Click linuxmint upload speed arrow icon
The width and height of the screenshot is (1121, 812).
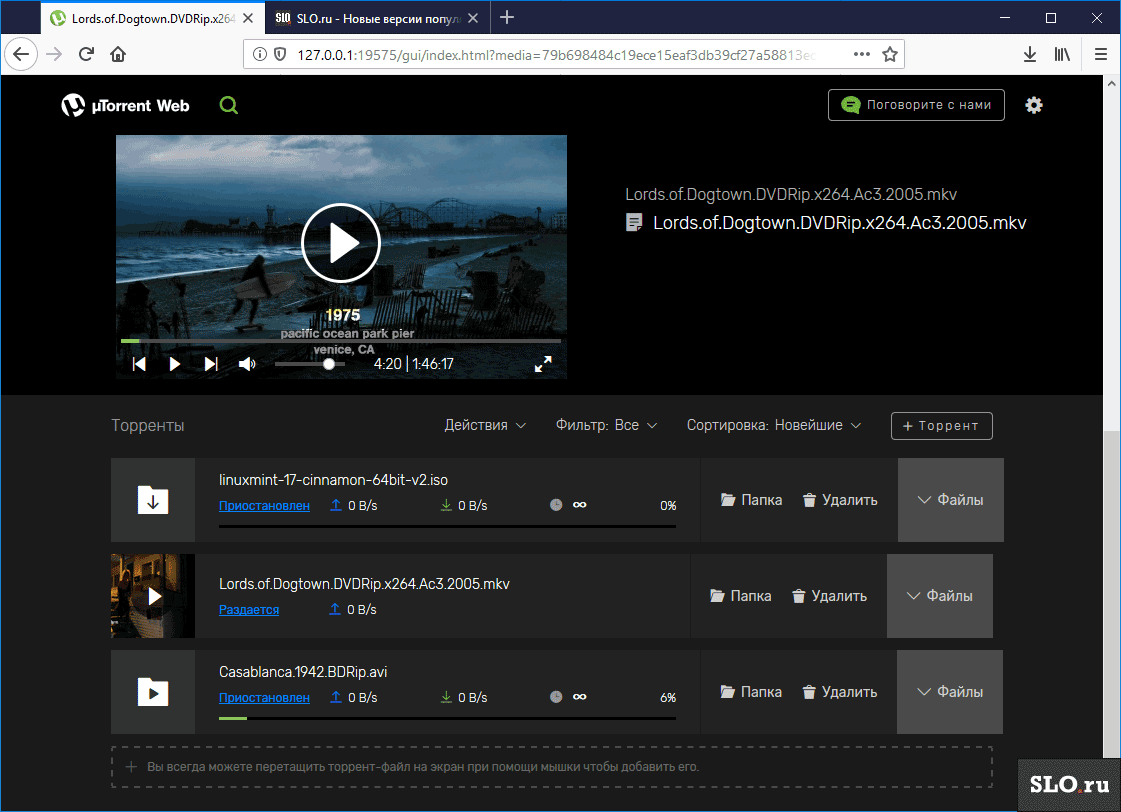[x=335, y=505]
